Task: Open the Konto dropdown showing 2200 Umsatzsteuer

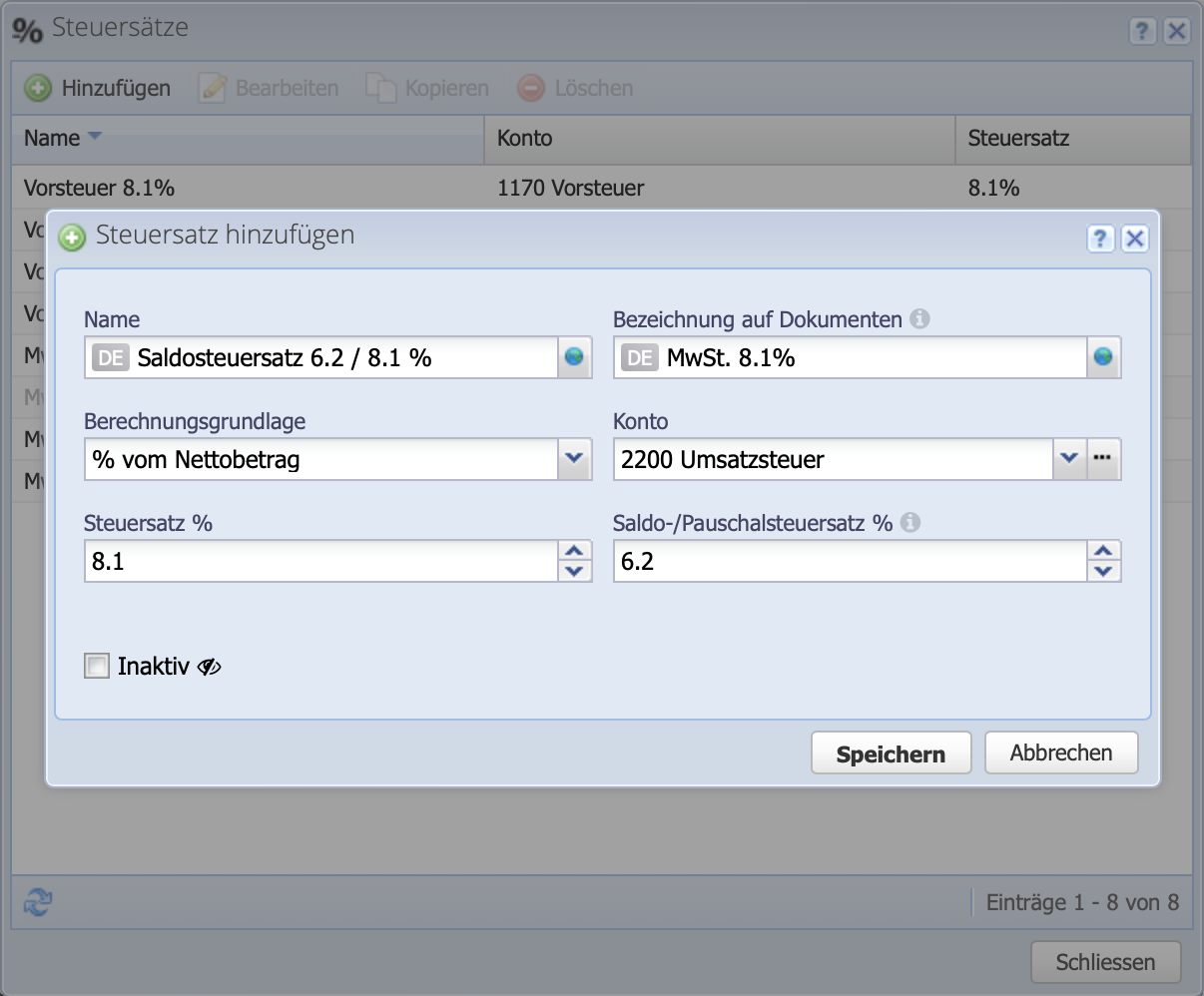Action: [1069, 459]
